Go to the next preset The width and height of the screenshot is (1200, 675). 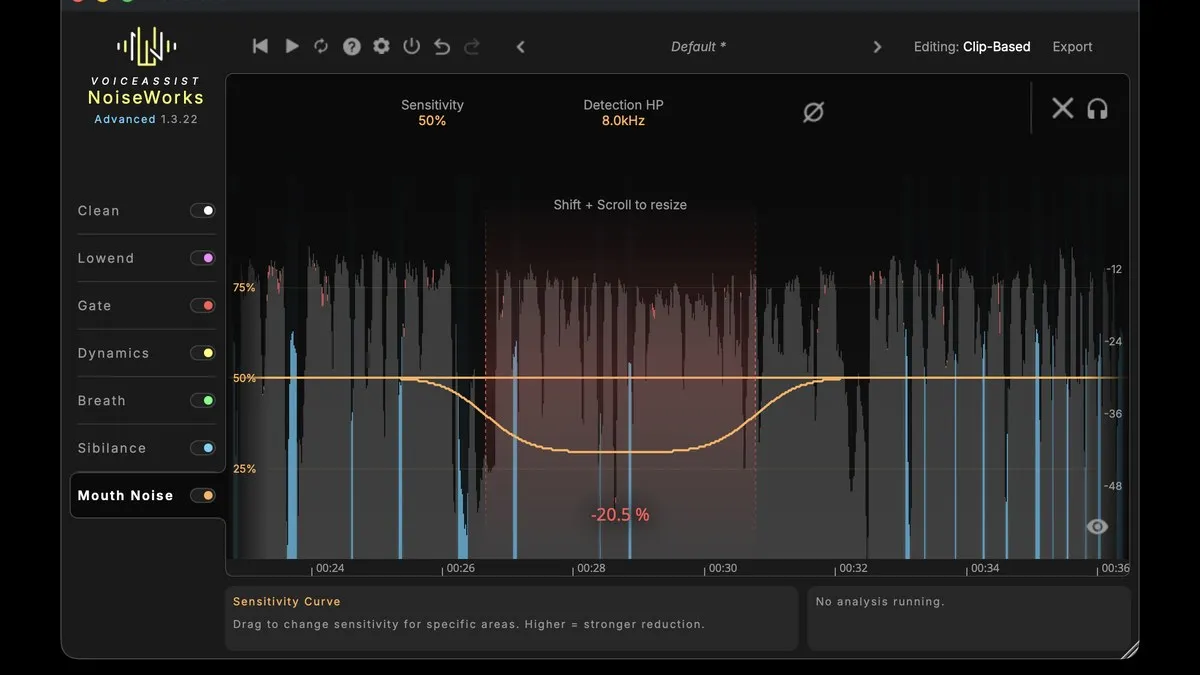877,47
